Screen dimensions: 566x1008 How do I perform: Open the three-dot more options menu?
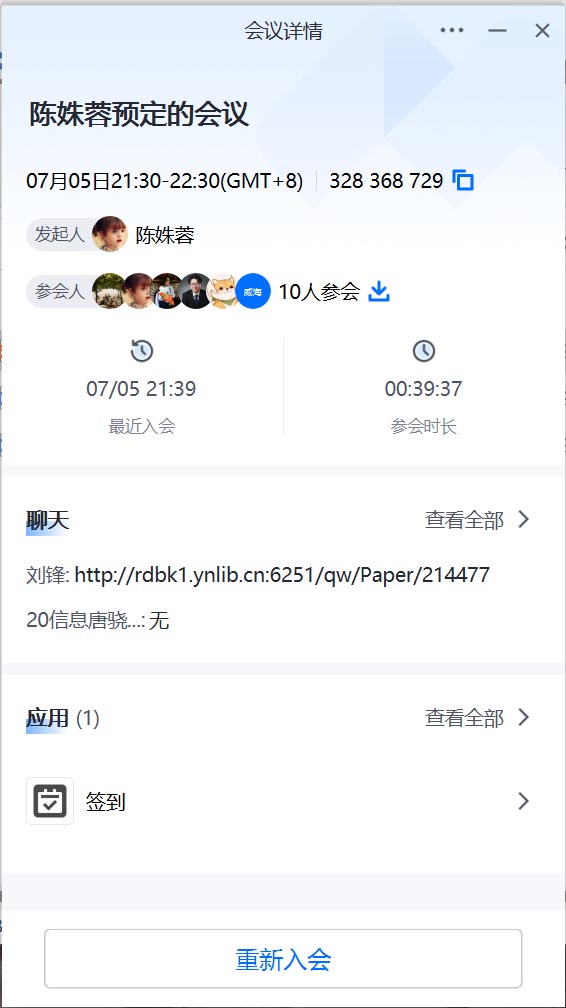452,30
